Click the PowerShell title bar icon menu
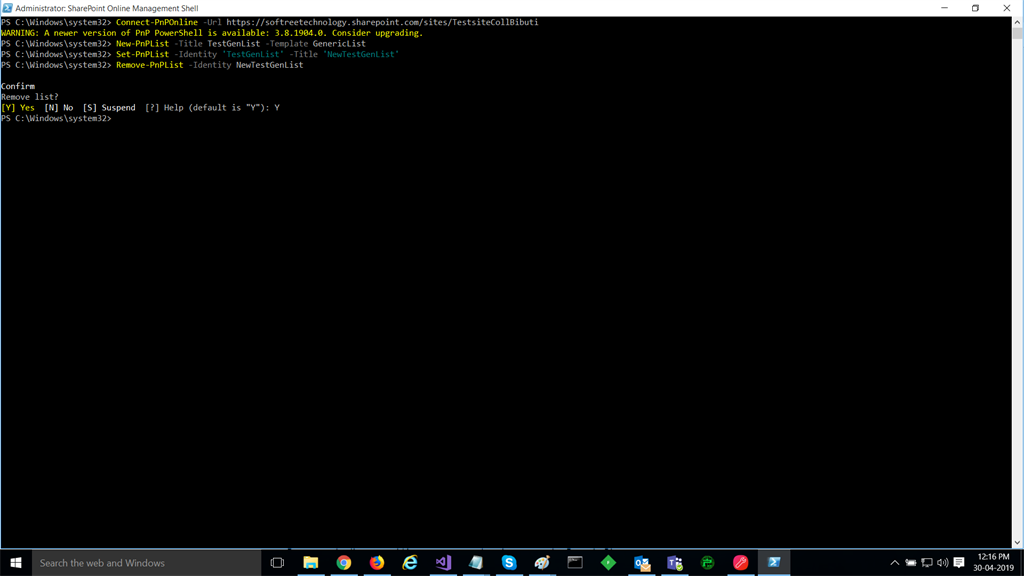Screen dimensions: 1024x576 [8, 7]
